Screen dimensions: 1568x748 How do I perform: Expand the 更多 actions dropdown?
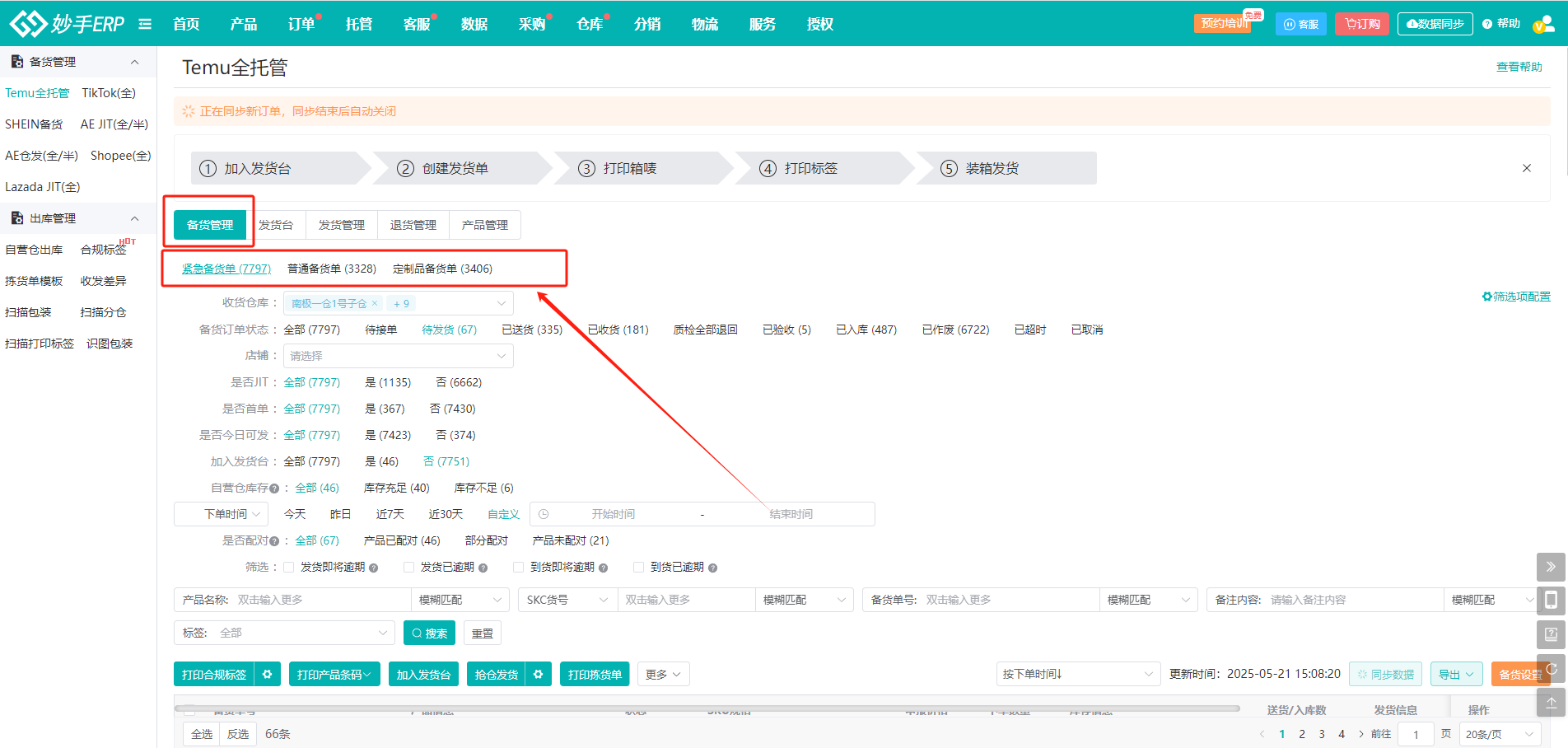point(663,675)
